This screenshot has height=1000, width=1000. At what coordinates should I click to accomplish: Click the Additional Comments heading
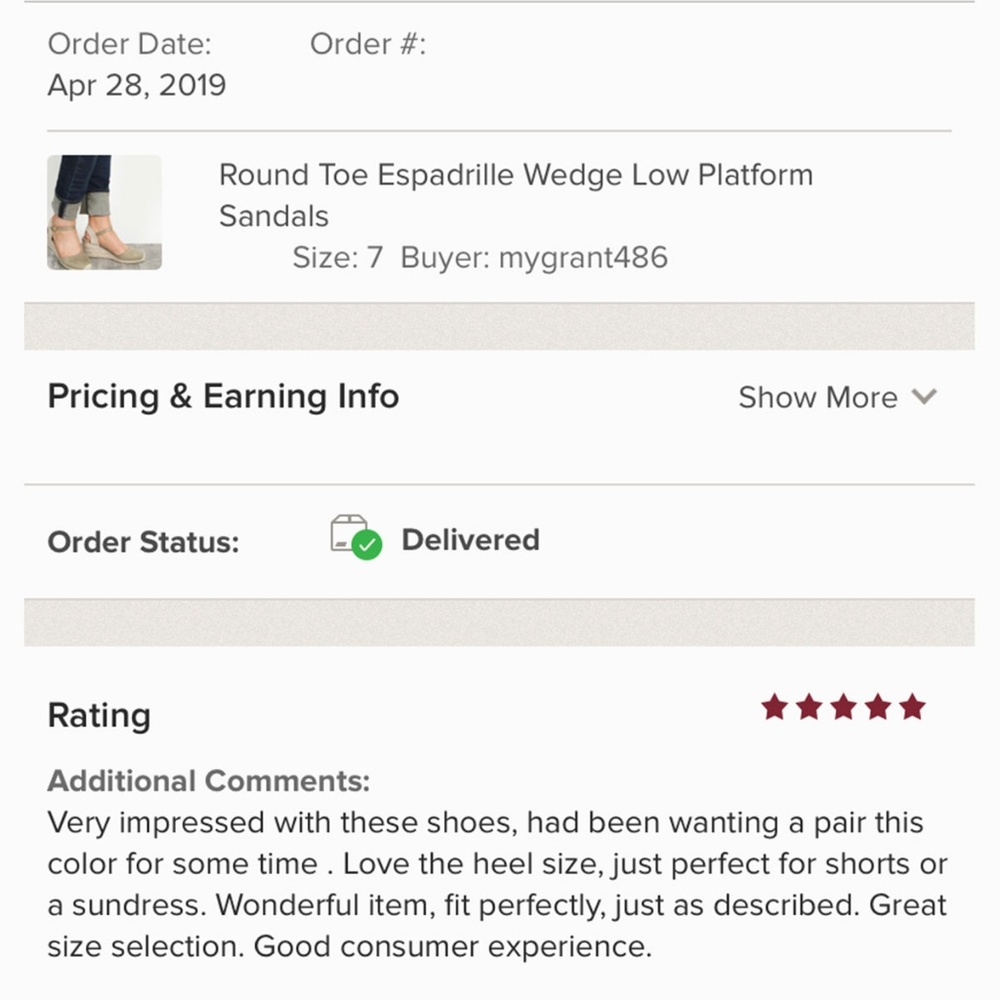(x=208, y=780)
